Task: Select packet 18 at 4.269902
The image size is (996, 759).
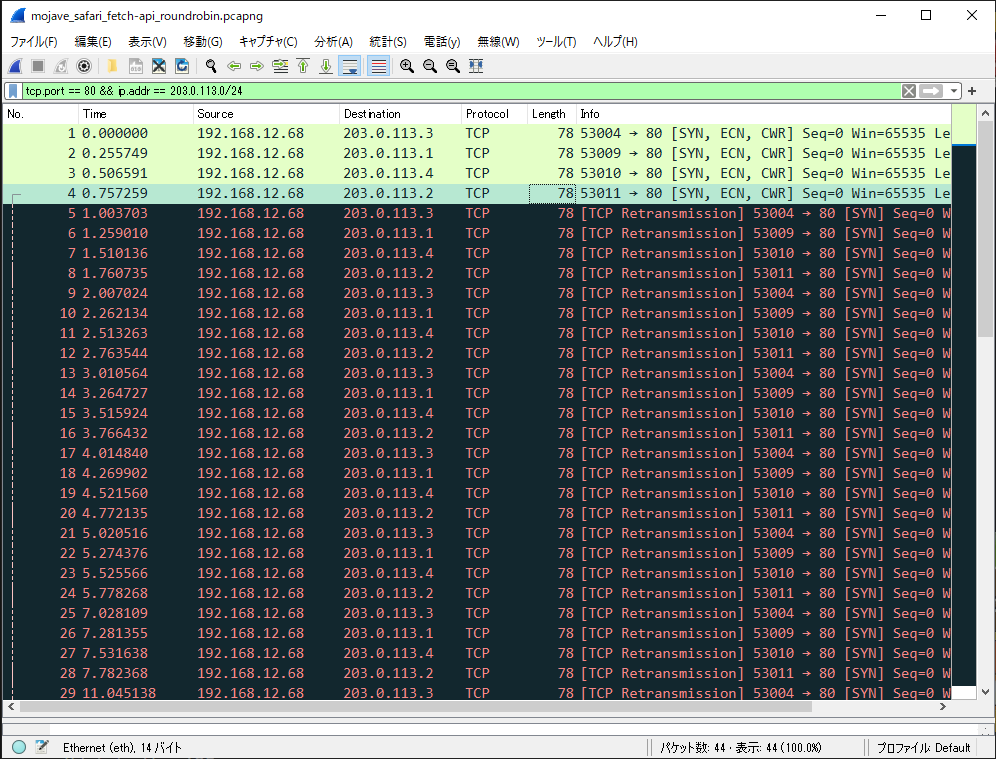Action: click(477, 473)
